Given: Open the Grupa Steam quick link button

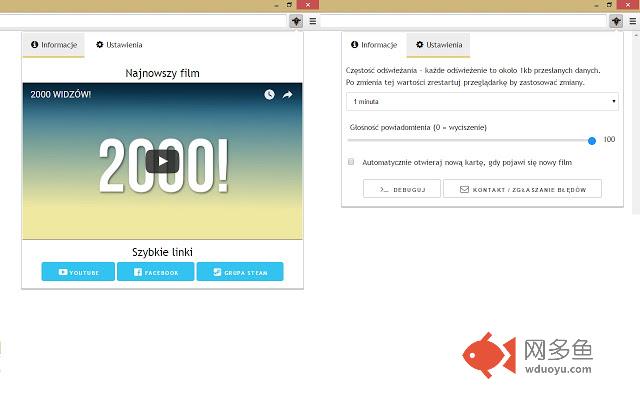Looking at the screenshot, I should (240, 272).
